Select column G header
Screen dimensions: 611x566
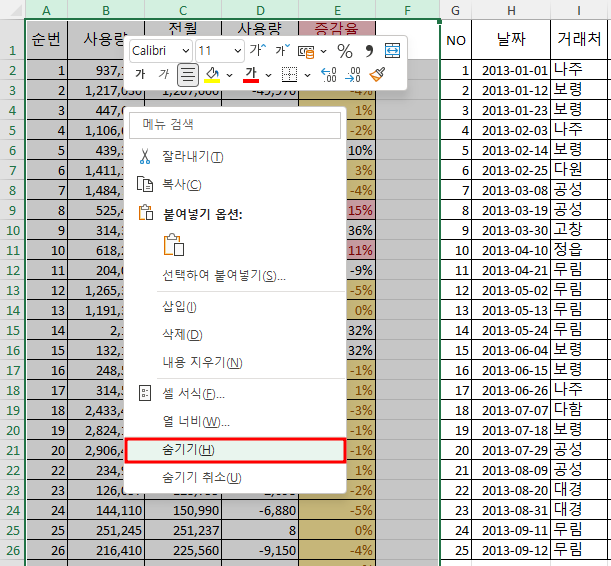(x=456, y=10)
